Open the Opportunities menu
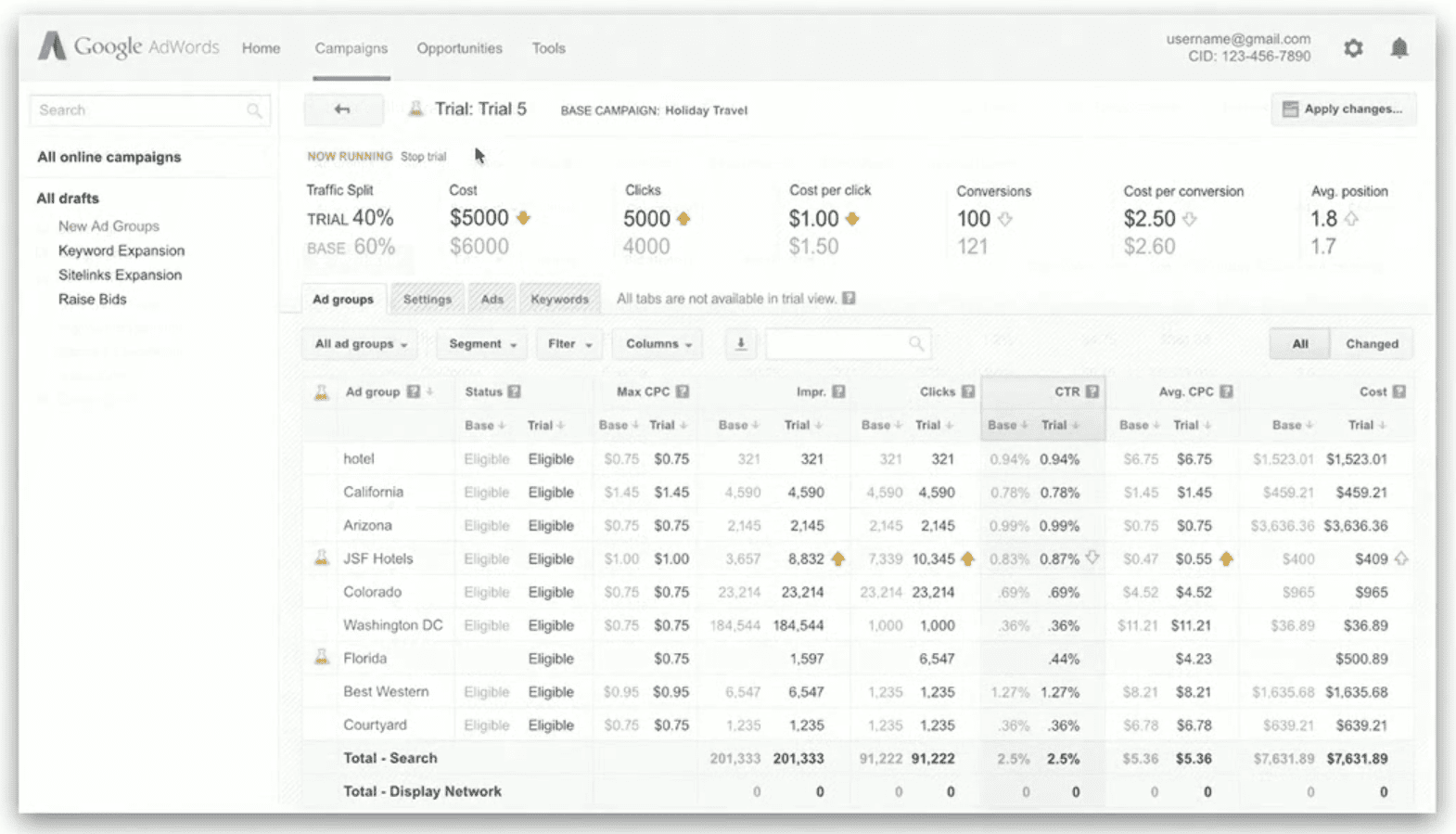 click(x=460, y=48)
